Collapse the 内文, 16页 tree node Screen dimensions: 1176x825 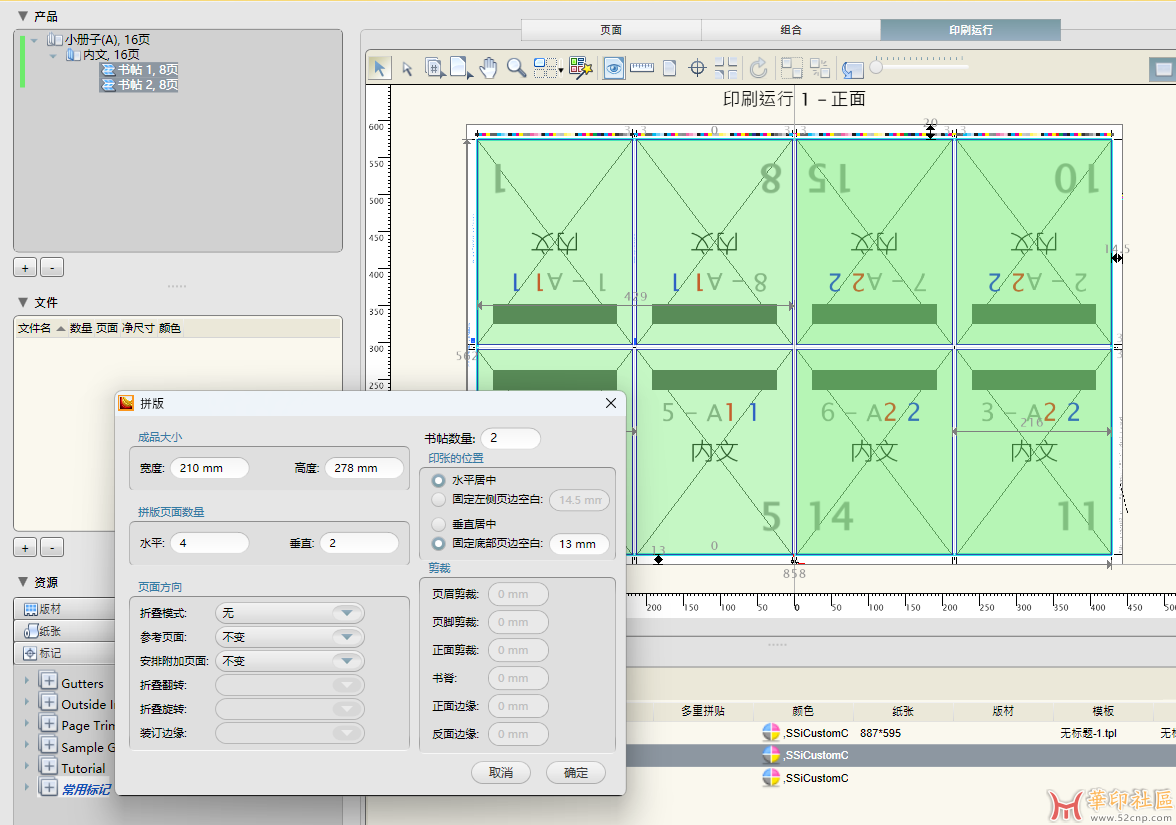(53, 56)
